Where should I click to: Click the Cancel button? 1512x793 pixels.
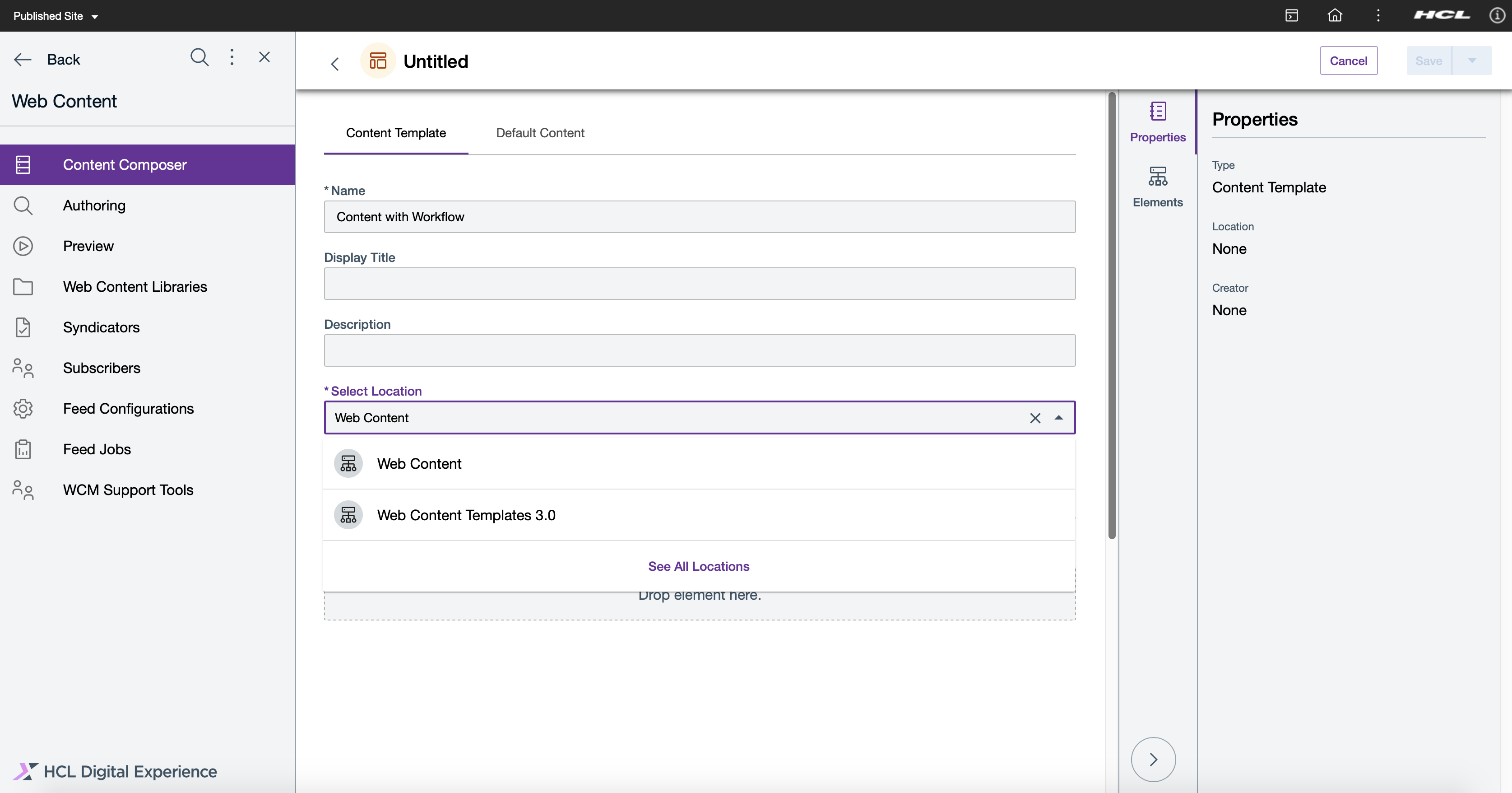(1348, 61)
